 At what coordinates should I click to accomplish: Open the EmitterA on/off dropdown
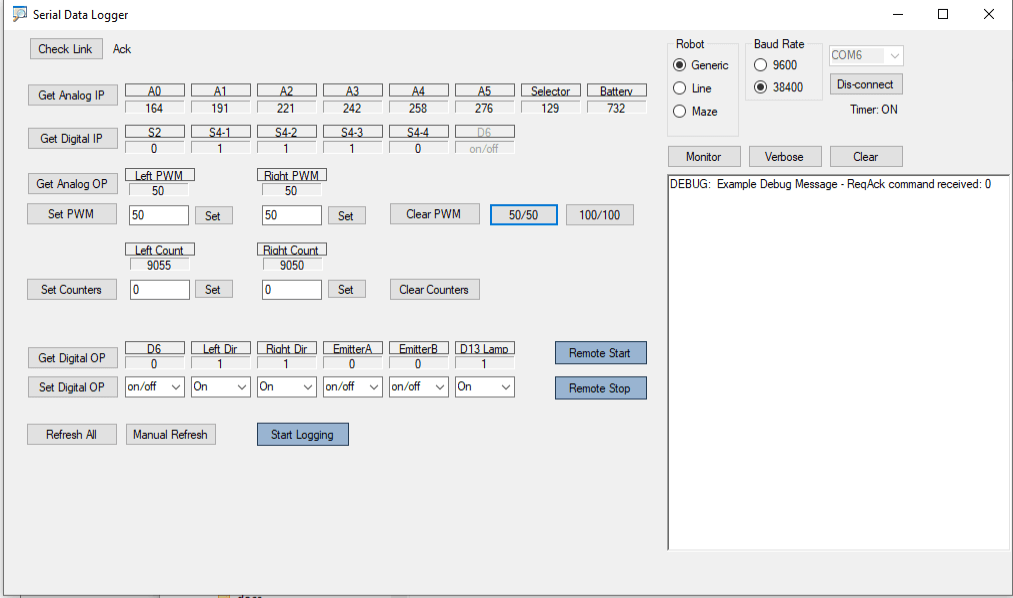352,387
